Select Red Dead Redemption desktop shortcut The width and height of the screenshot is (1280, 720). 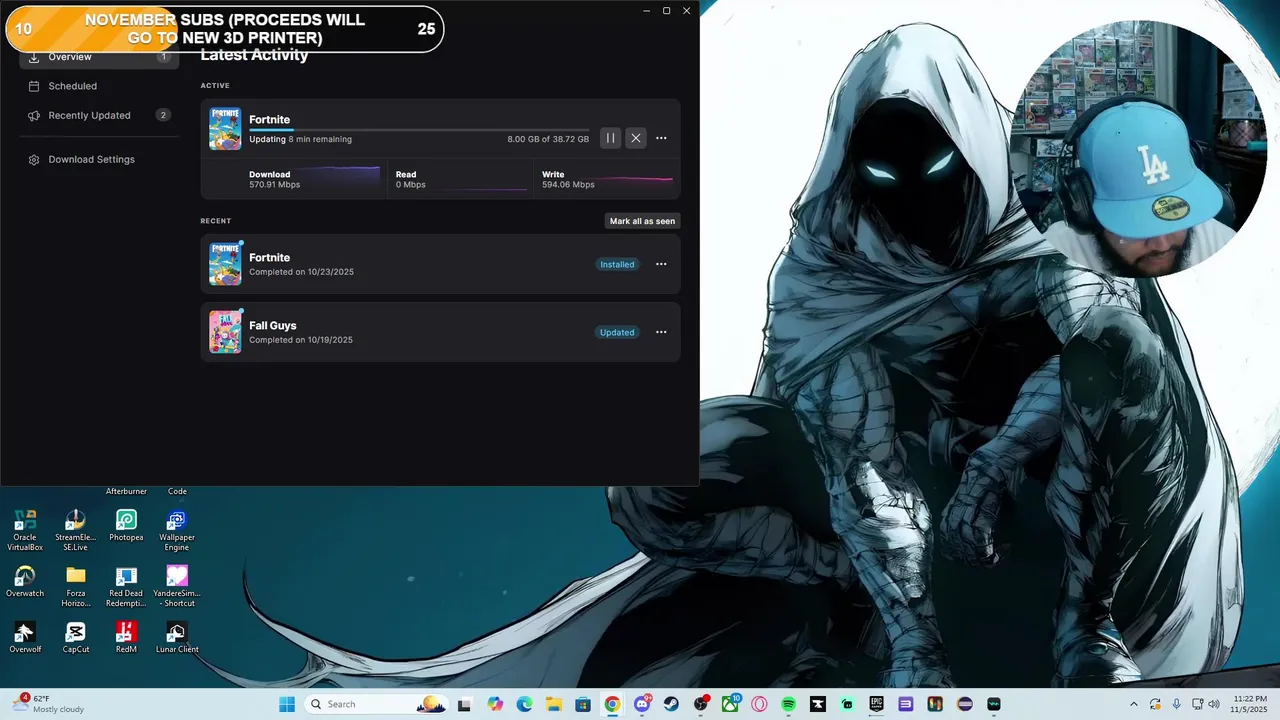pyautogui.click(x=126, y=586)
